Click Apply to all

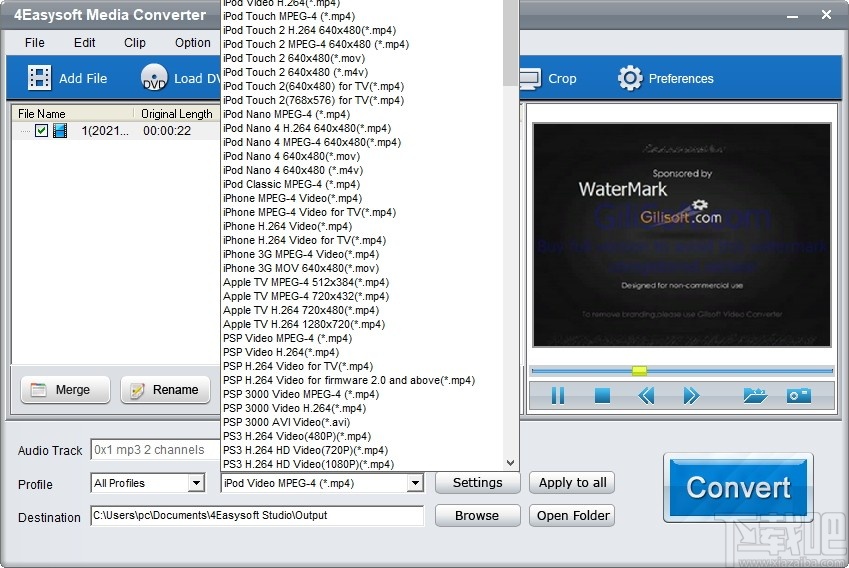pos(572,482)
